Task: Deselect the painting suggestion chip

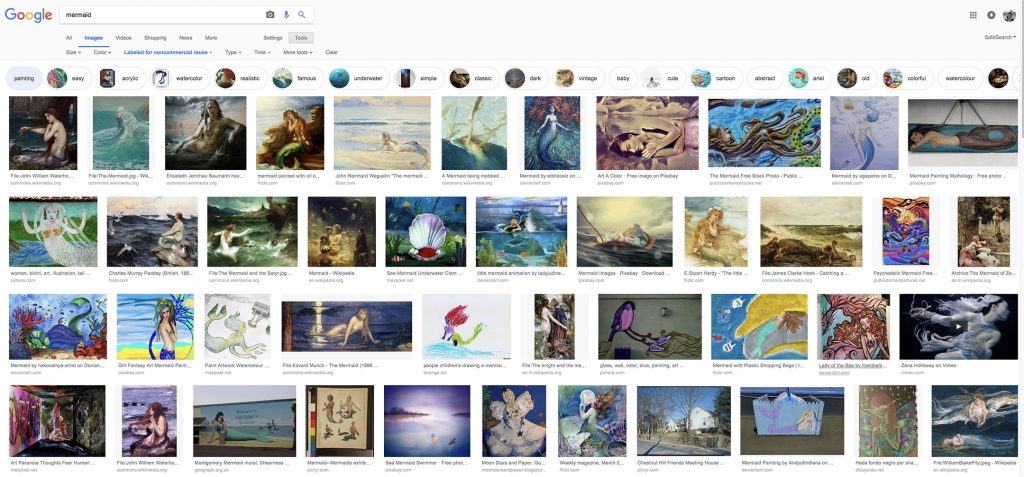Action: coord(24,78)
